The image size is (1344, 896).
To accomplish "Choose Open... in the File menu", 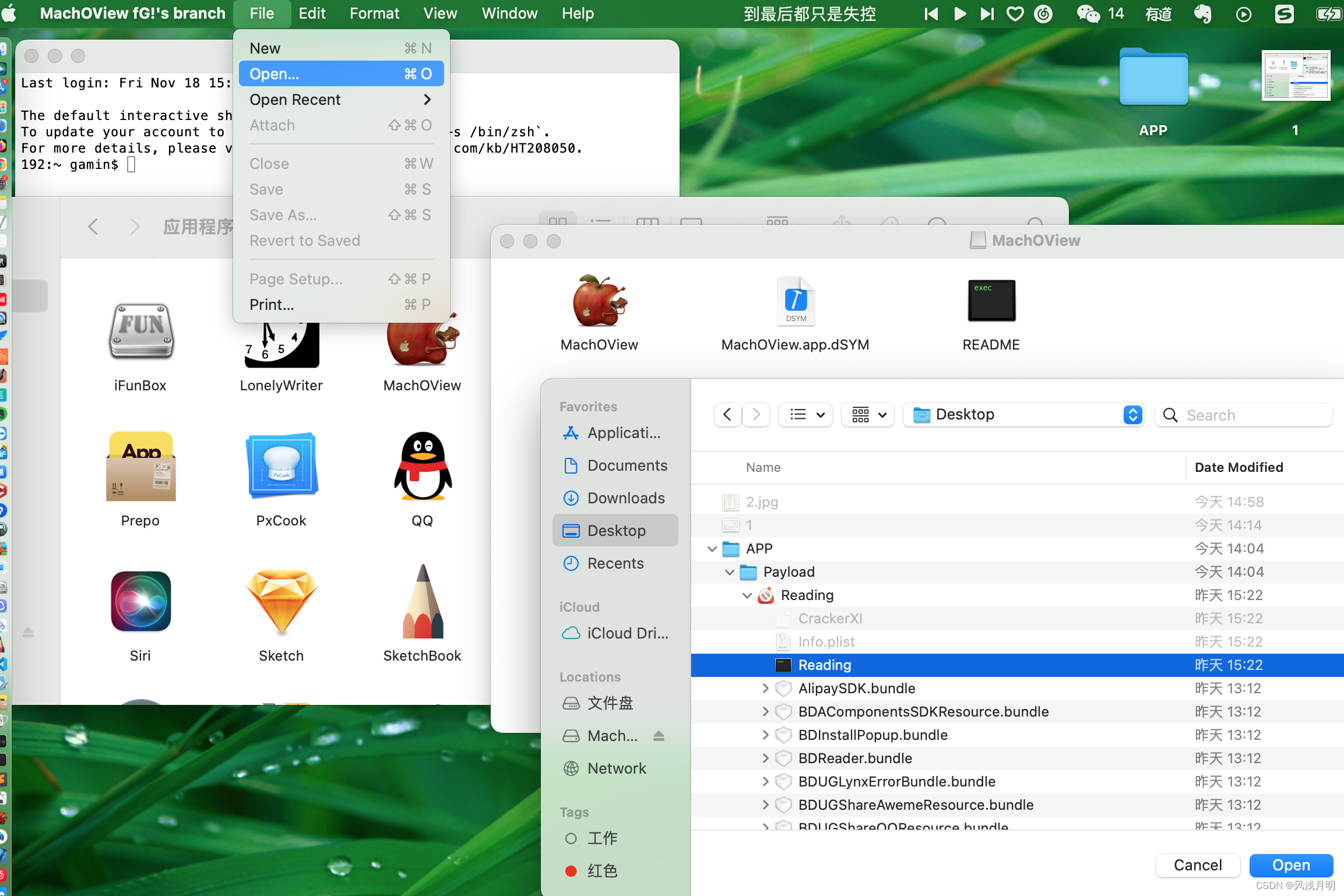I will 341,74.
